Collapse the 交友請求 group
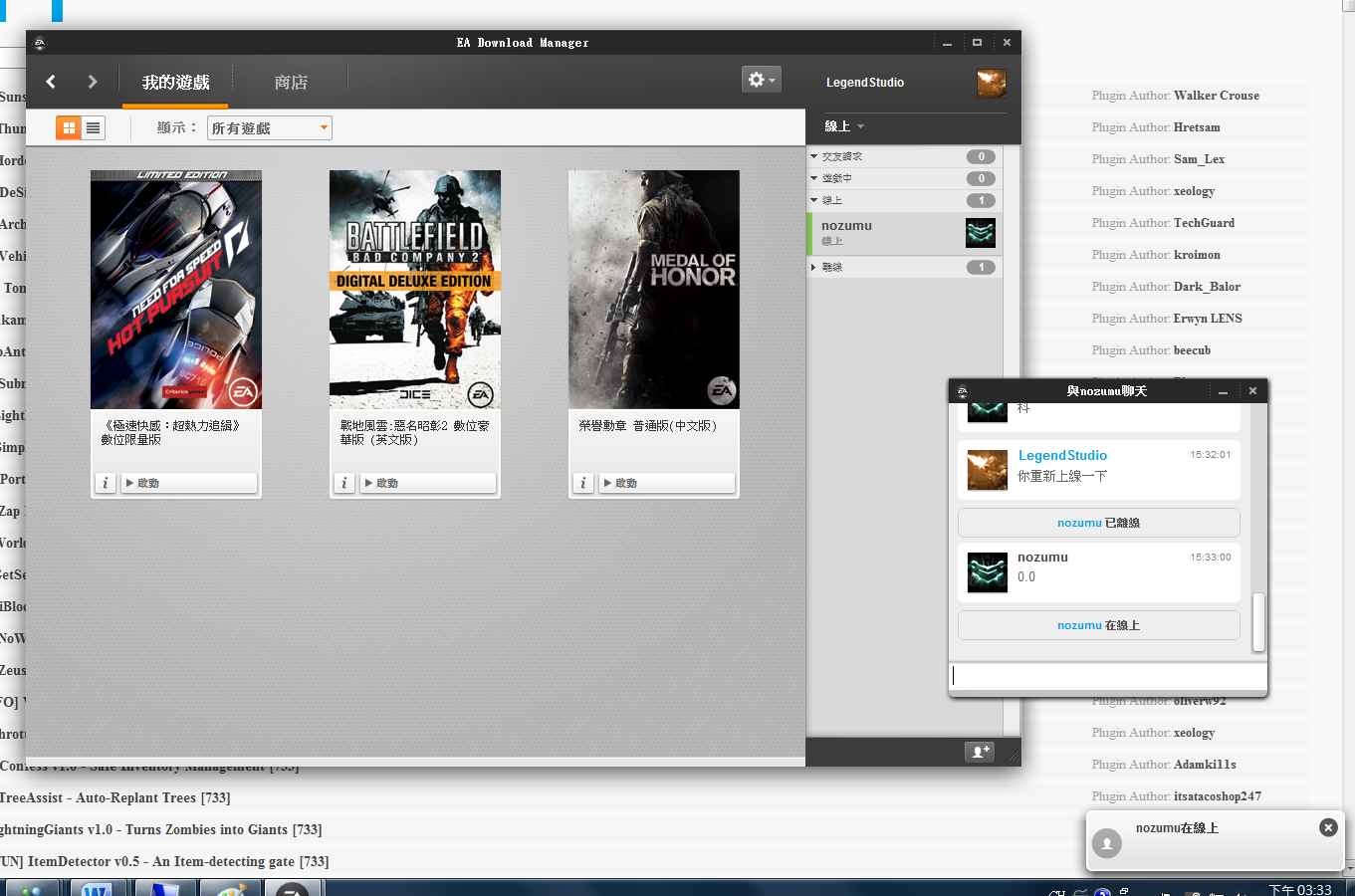The image size is (1355, 896). pyautogui.click(x=813, y=156)
